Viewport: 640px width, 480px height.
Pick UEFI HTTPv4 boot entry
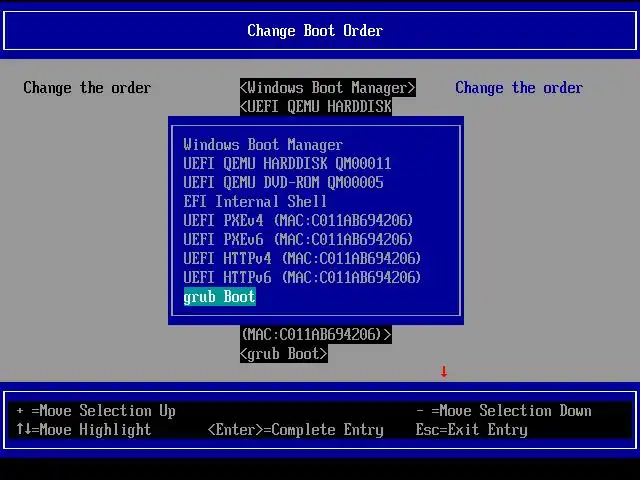[x=302, y=258]
